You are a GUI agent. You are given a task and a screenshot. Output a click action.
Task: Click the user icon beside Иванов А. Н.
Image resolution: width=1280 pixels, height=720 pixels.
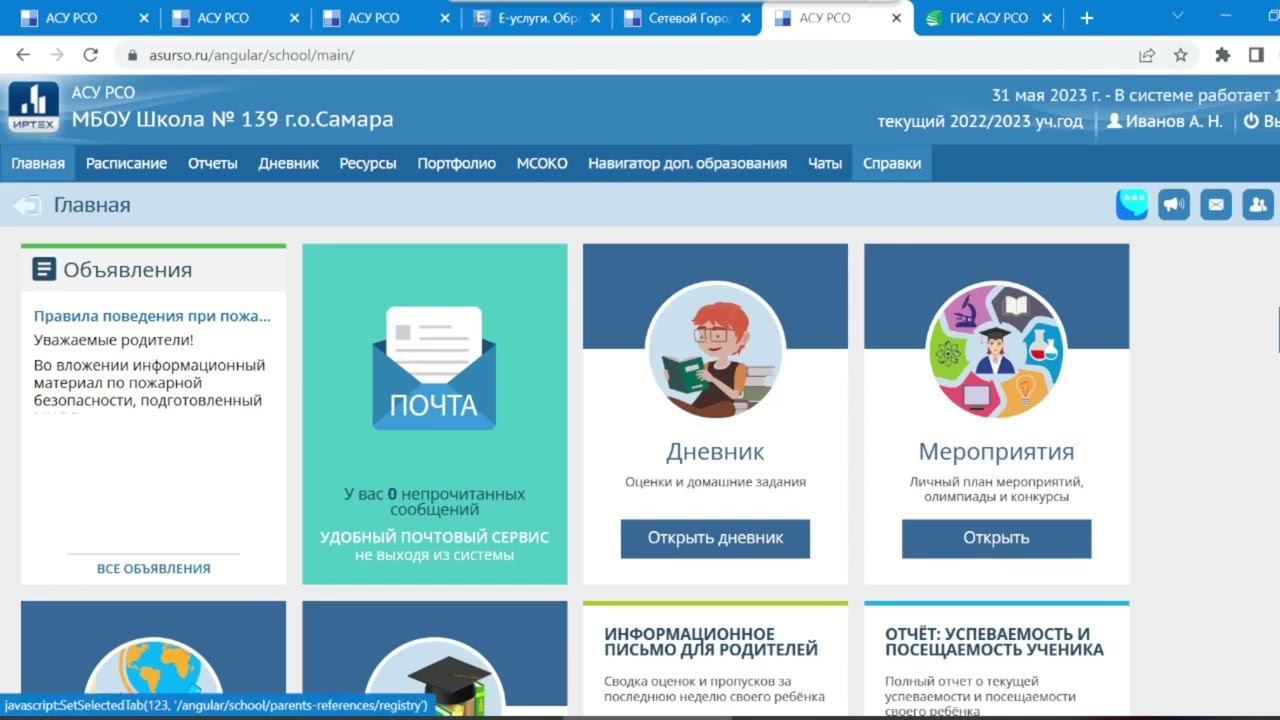[x=1114, y=121]
